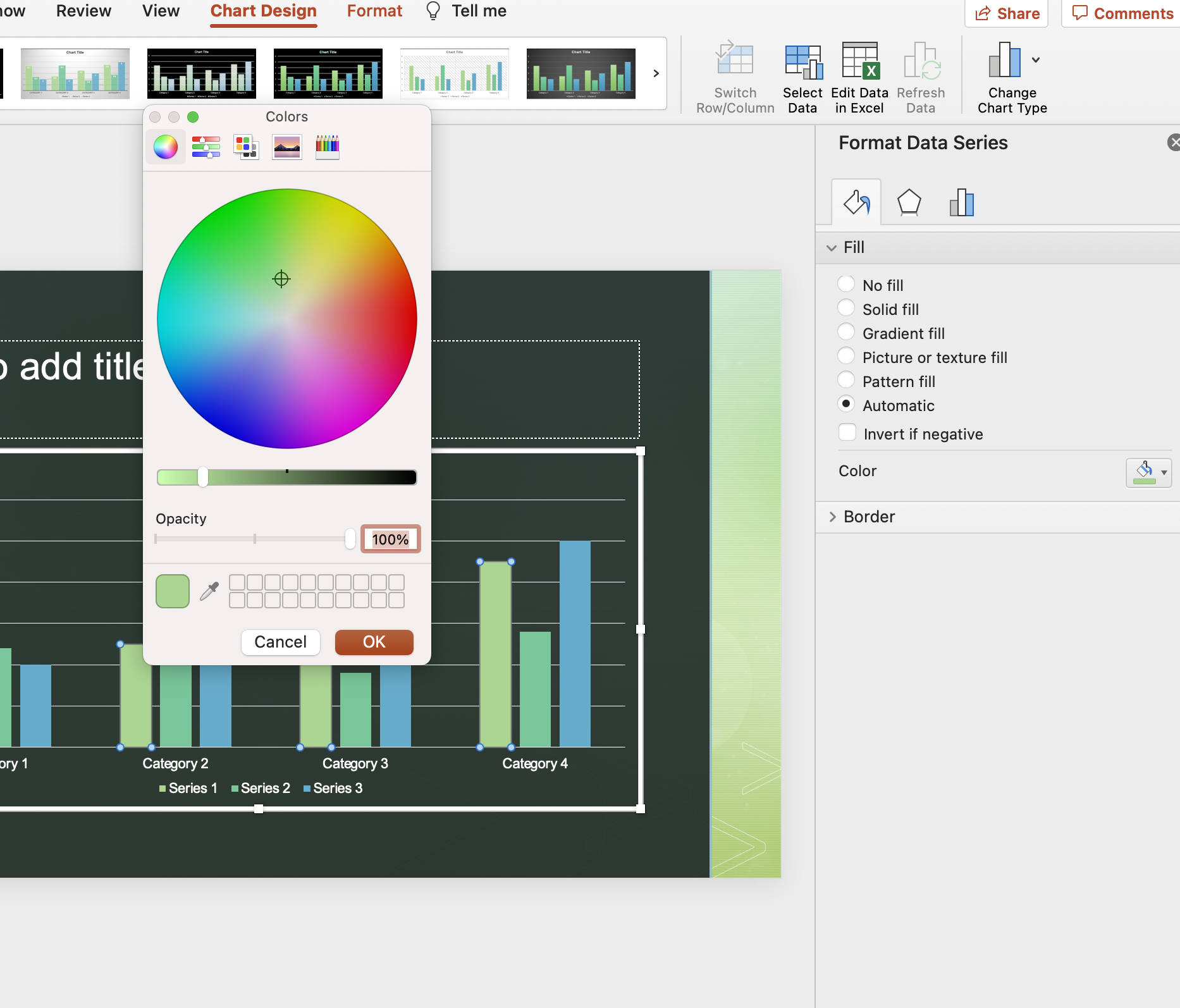1180x1008 pixels.
Task: Open Fill & Line tab in Format pane
Action: pyautogui.click(x=856, y=202)
